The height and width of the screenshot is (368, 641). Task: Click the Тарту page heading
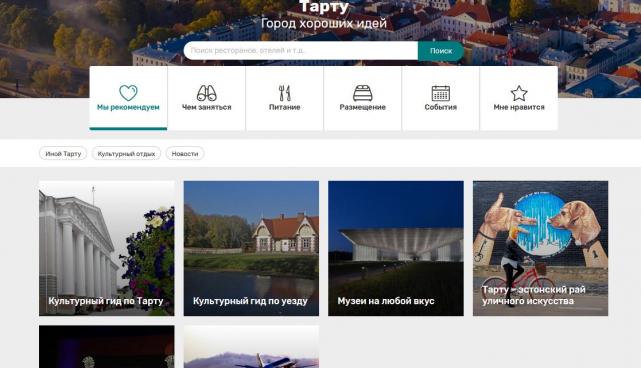pyautogui.click(x=324, y=7)
